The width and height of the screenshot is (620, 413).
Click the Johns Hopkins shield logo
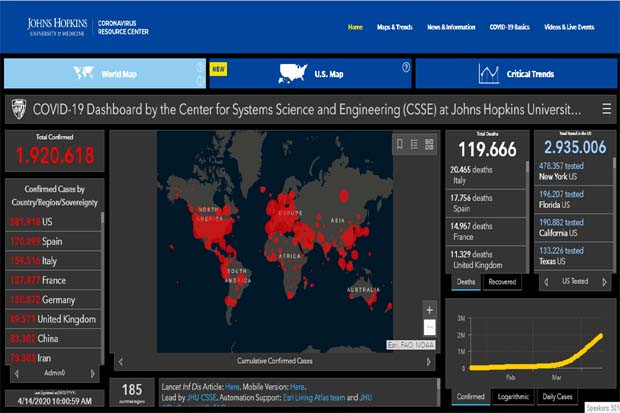(x=19, y=109)
